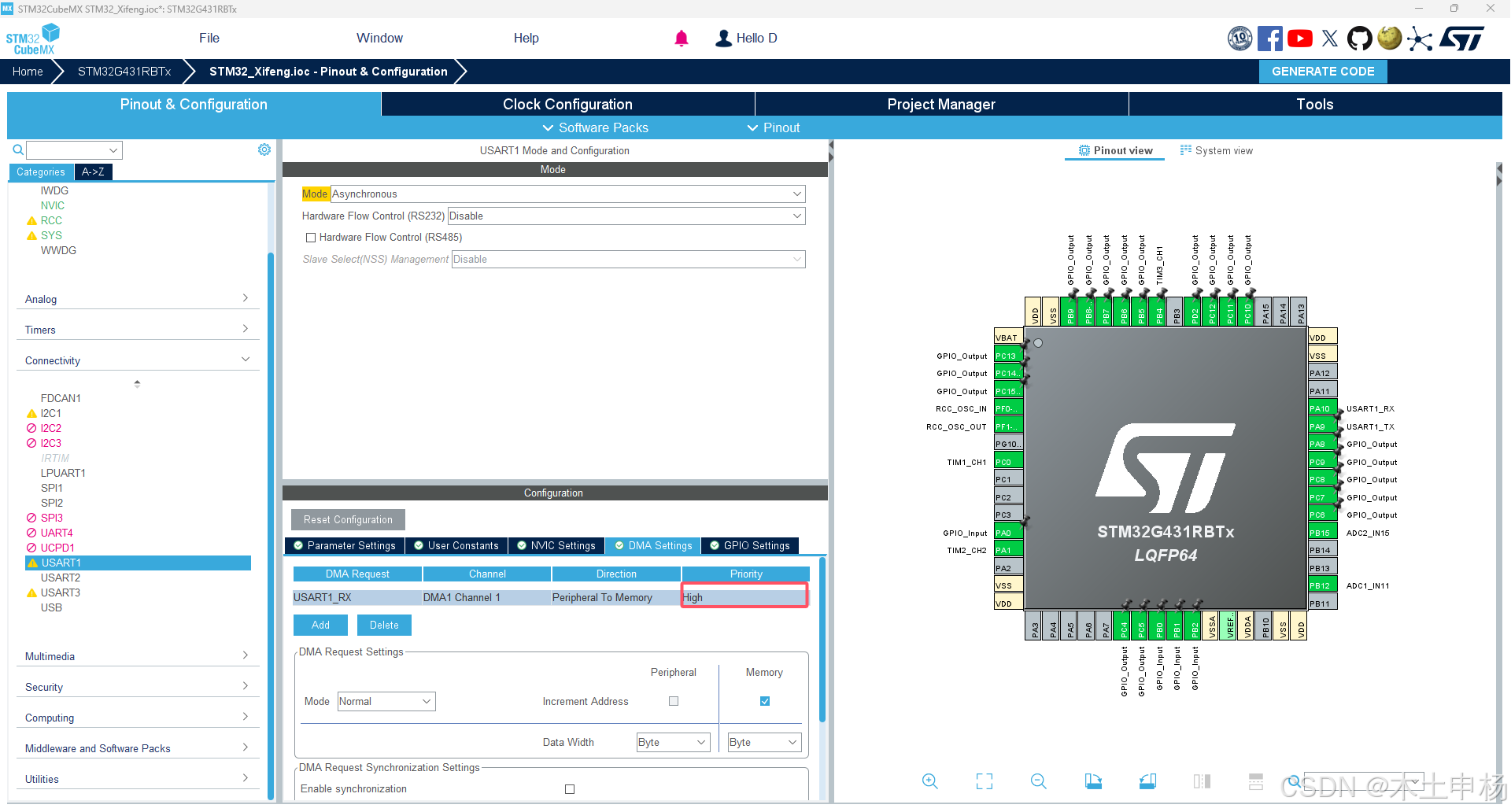Open the gear settings in categories panel

tap(264, 149)
